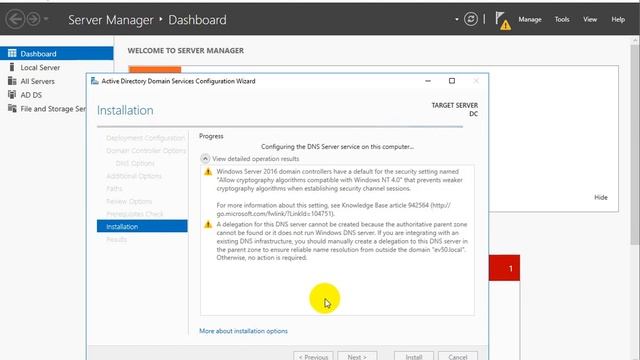Image resolution: width=640 pixels, height=360 pixels.
Task: Select the Results wizard step
Action: pos(117,239)
